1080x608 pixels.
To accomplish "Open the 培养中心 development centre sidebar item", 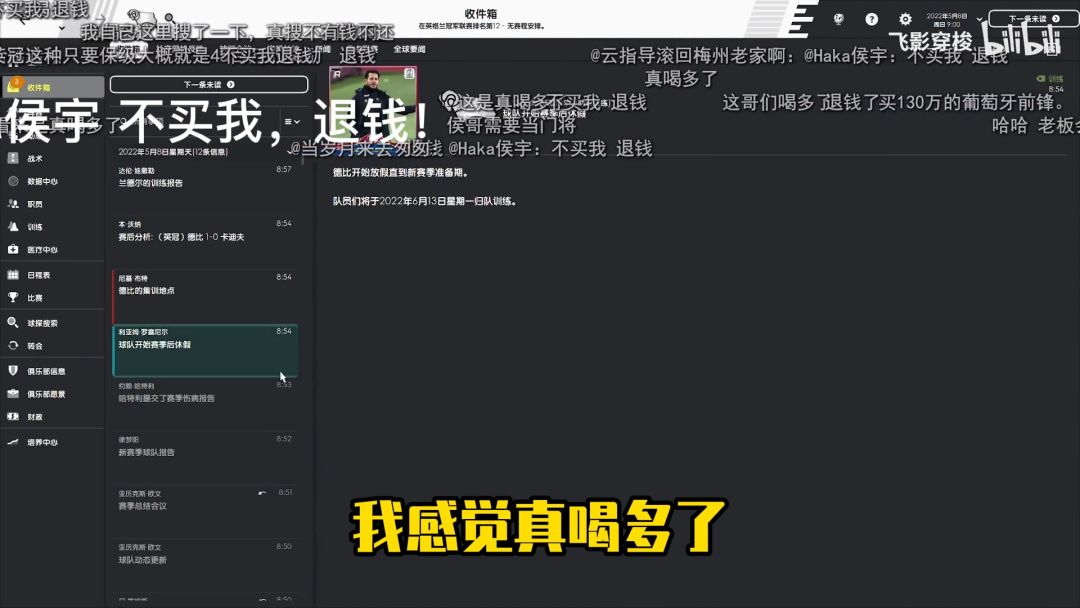I will tap(52, 442).
